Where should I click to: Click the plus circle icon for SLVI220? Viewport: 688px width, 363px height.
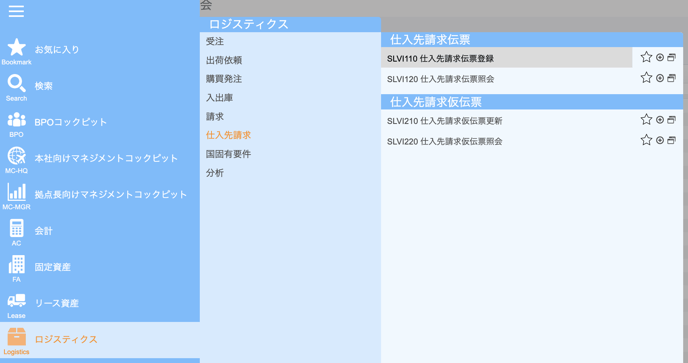[660, 140]
